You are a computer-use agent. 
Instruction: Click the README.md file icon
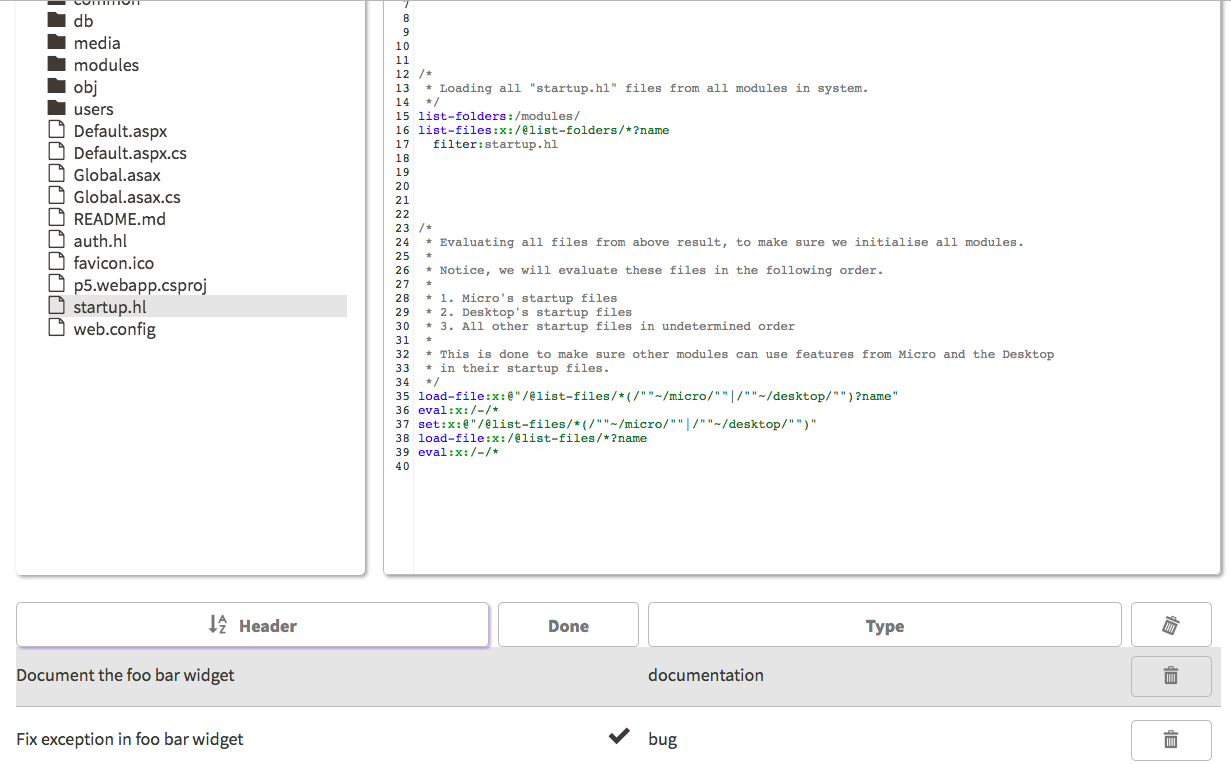click(x=56, y=219)
